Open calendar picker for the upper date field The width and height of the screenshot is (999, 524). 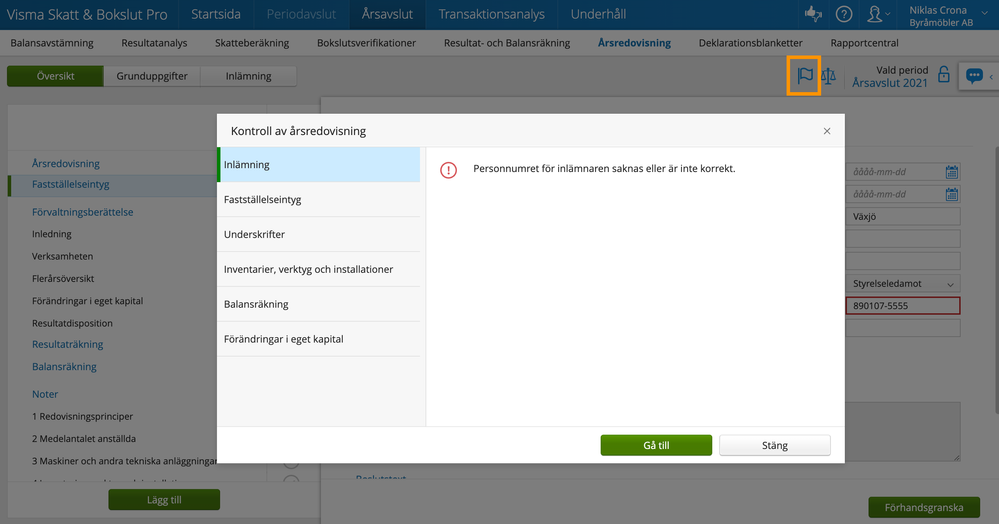click(x=952, y=172)
